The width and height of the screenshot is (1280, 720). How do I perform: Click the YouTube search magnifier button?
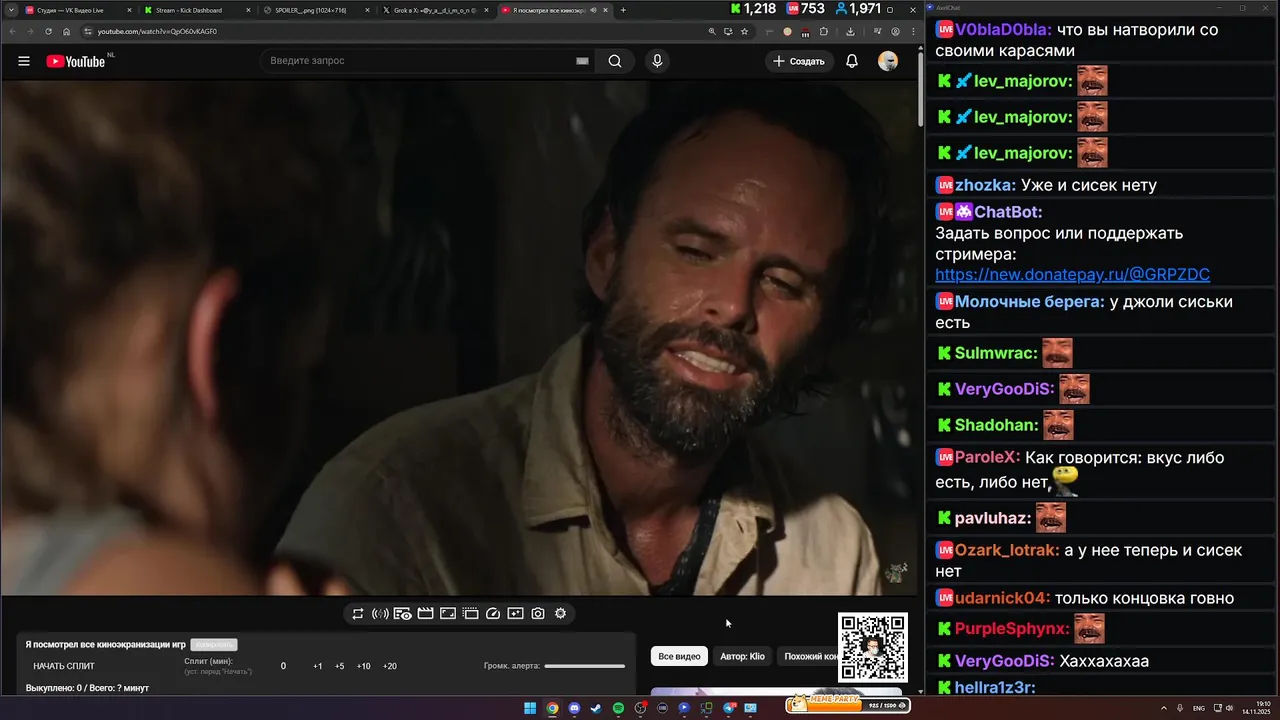615,61
